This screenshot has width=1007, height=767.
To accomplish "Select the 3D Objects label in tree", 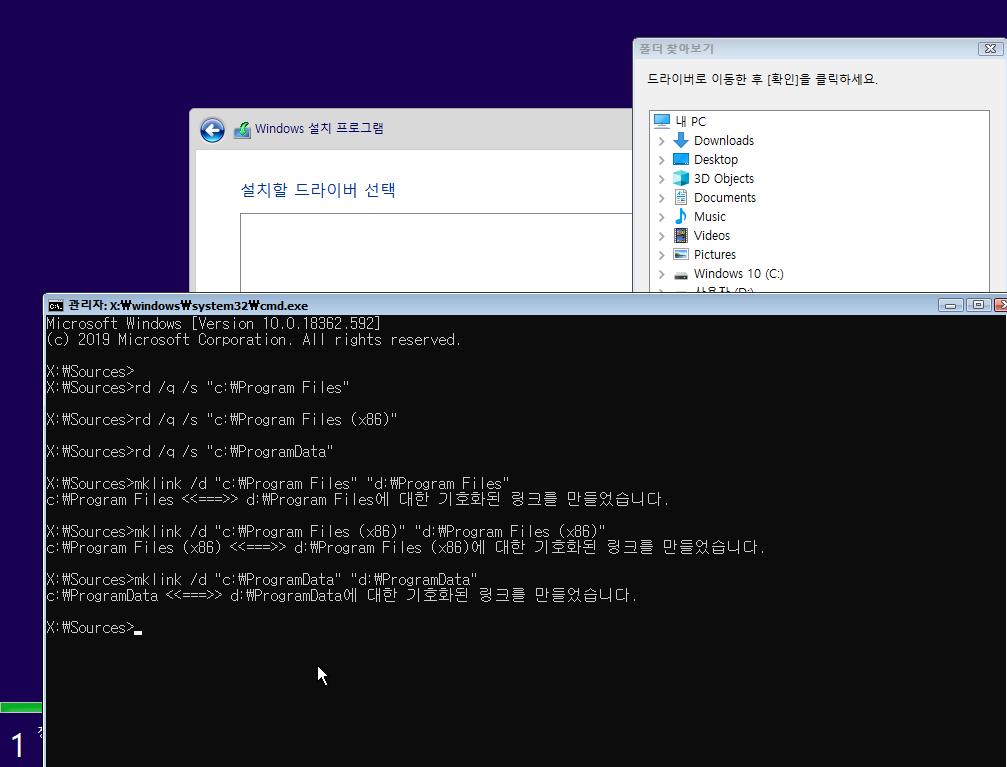I will click(x=724, y=179).
